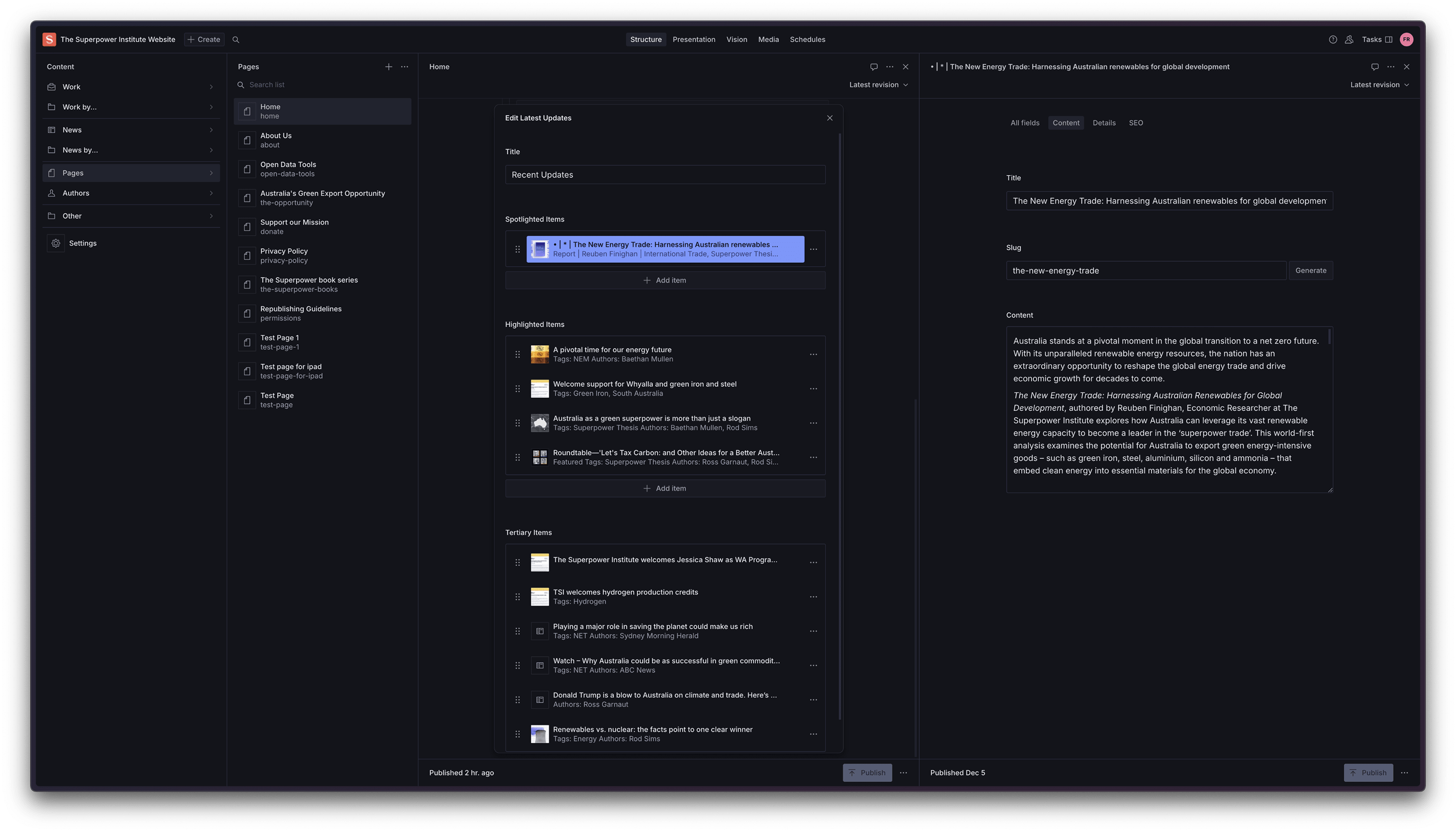Screen dimensions: 1456x832
Task: Click thumbnail of 'Renewables vs. nuclear' item
Action: [x=539, y=734]
